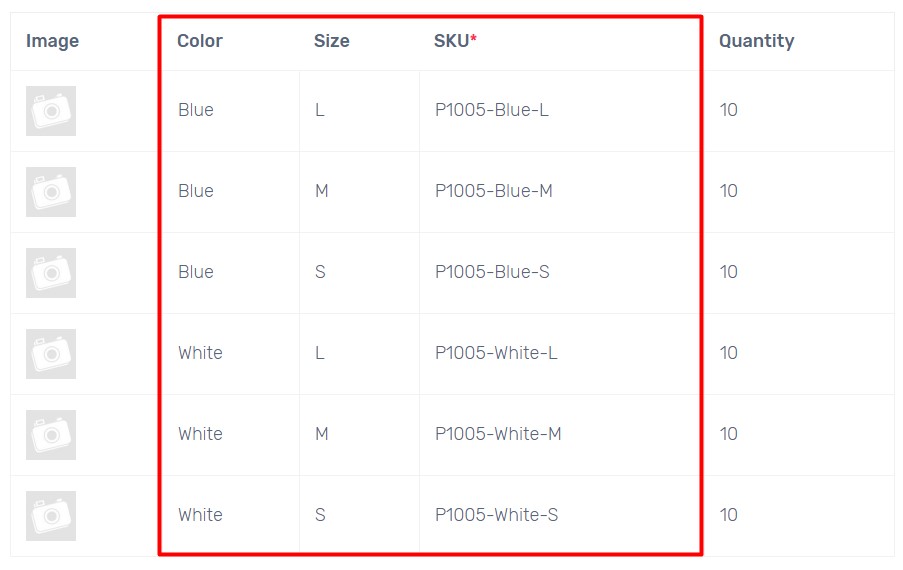
Task: Click SKU field P1005-Blue-M
Action: point(494,191)
